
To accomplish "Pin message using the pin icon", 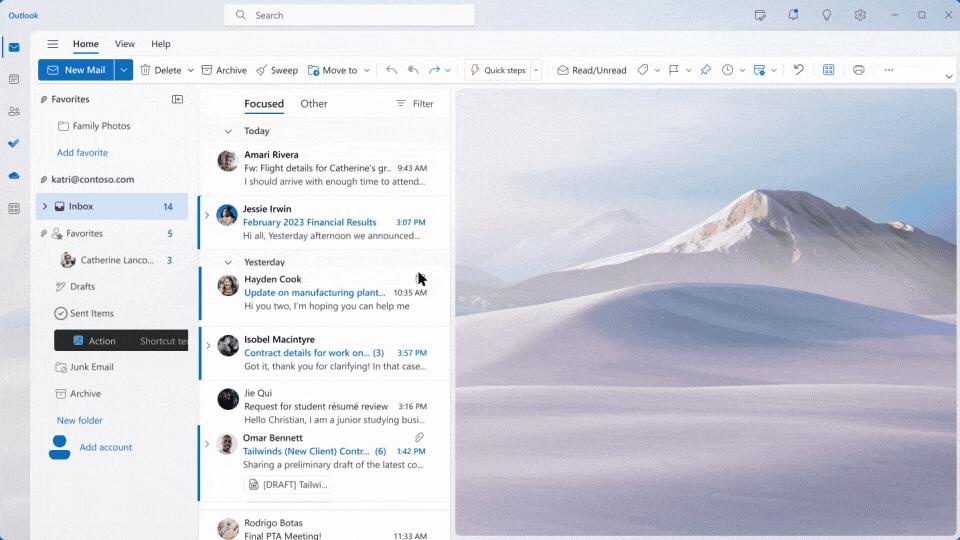I will (x=705, y=70).
